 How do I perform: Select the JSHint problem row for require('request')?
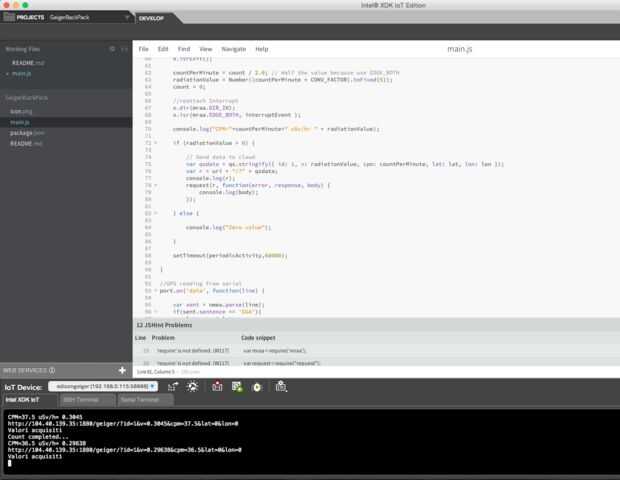pos(376,363)
